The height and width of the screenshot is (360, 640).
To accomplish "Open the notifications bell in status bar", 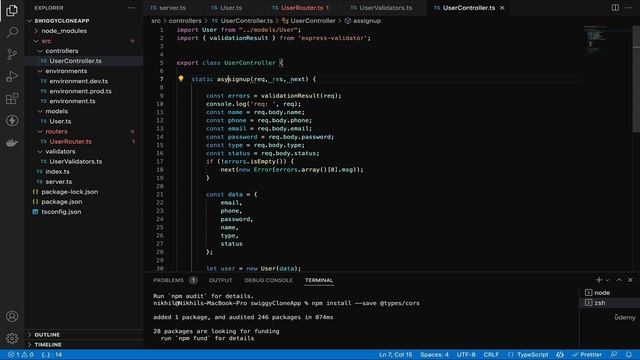I will pos(629,355).
